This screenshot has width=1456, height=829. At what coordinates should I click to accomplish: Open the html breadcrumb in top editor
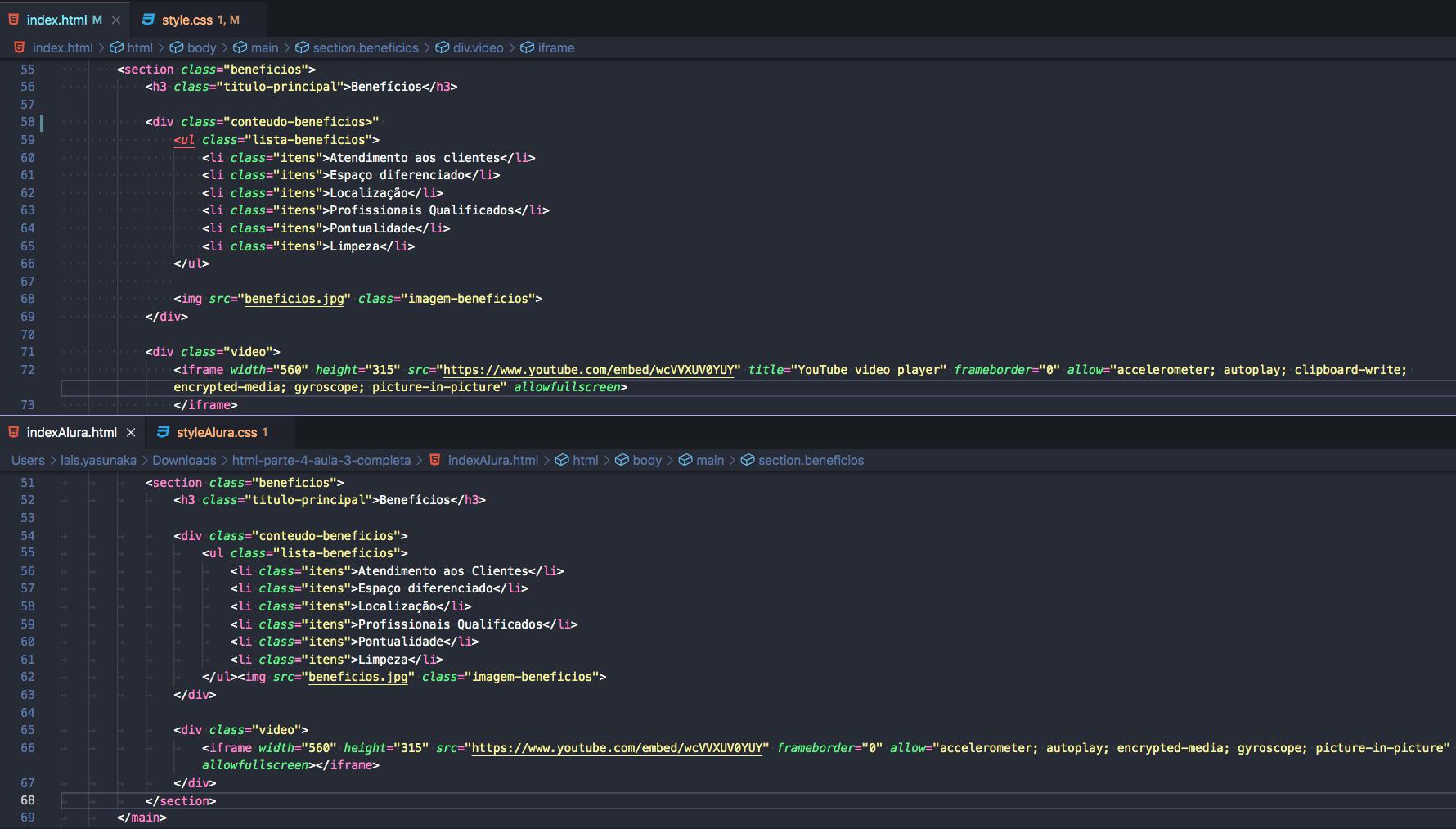140,47
